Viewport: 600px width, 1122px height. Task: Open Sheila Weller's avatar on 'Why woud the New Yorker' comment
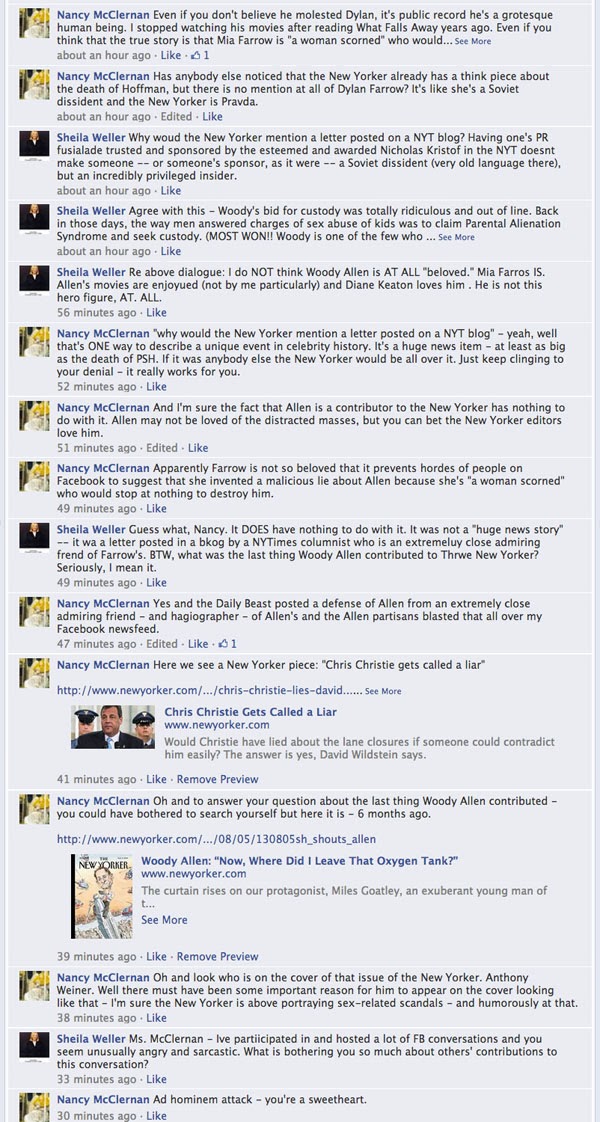pyautogui.click(x=33, y=145)
